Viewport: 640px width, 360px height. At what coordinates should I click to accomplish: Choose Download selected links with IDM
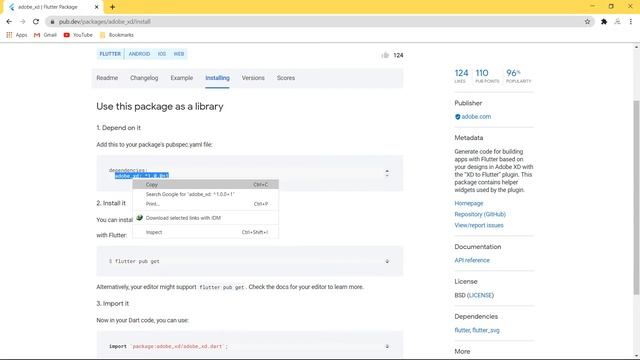[x=206, y=218]
